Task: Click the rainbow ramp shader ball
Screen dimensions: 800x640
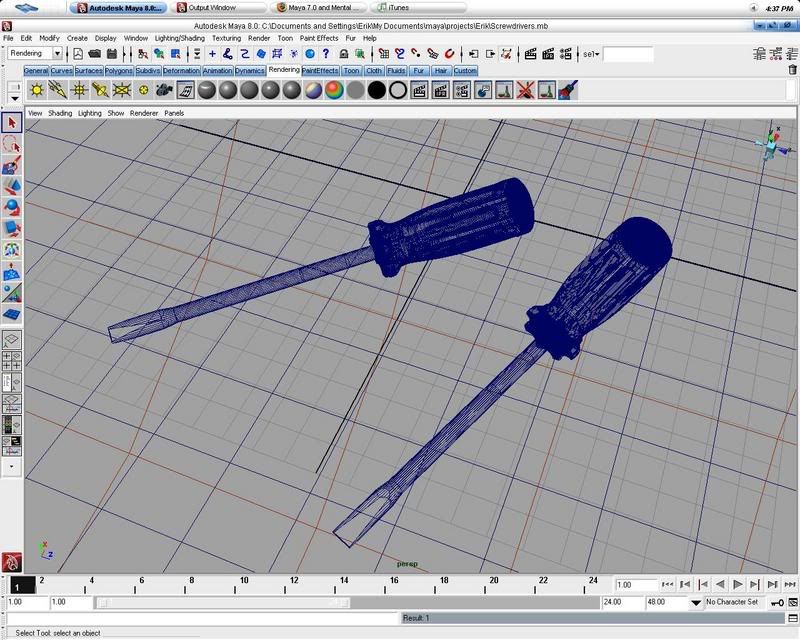Action: coord(334,90)
